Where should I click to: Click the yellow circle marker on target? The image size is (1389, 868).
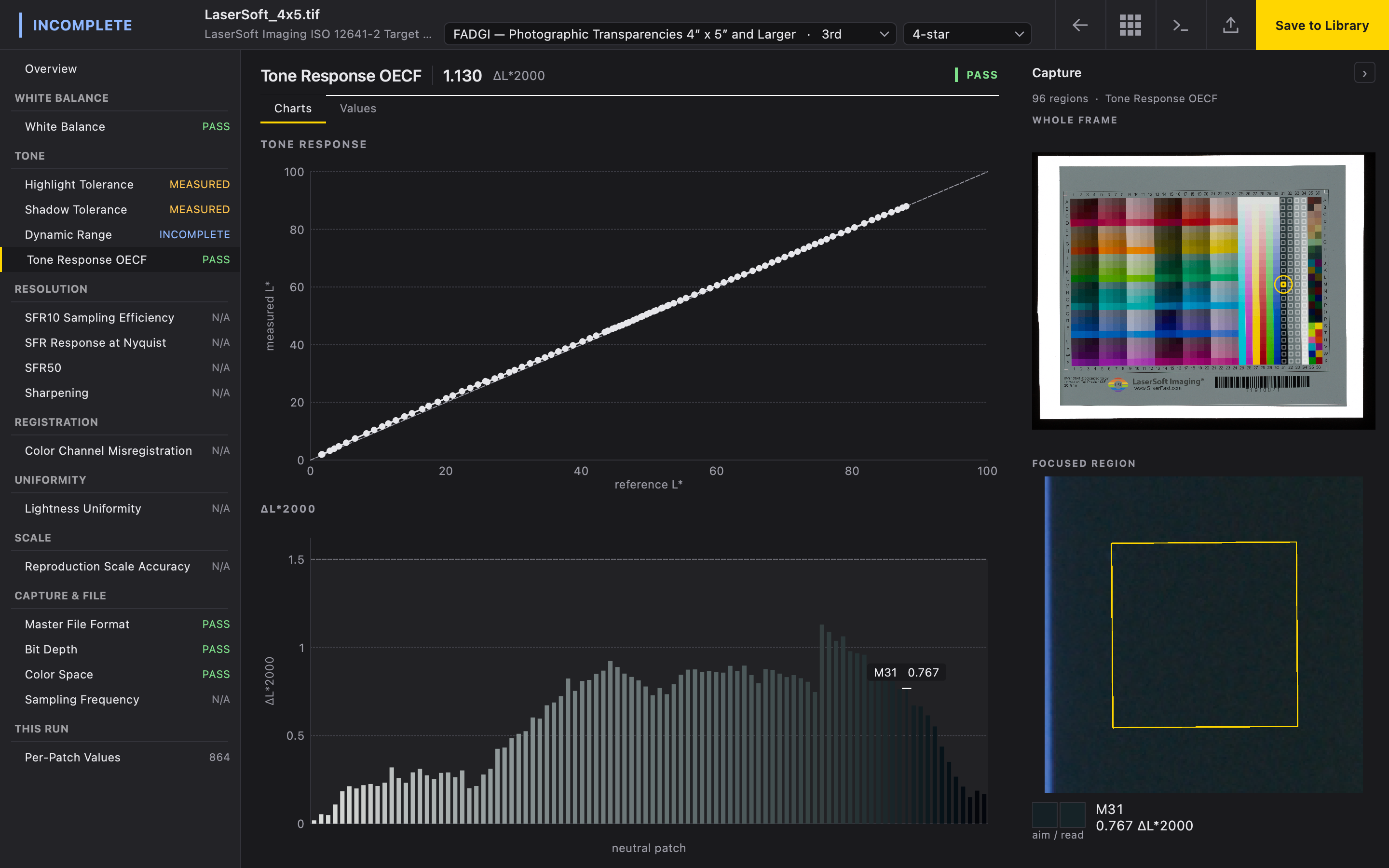tap(1283, 284)
